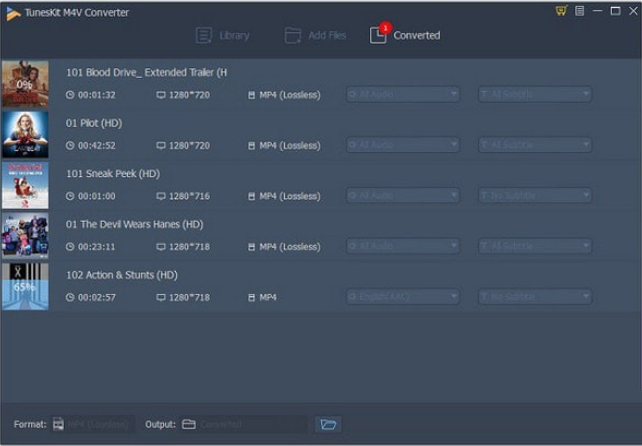Click the 101 Blood Drive_ Extended Trailer title
The image size is (642, 446).
coord(146,72)
